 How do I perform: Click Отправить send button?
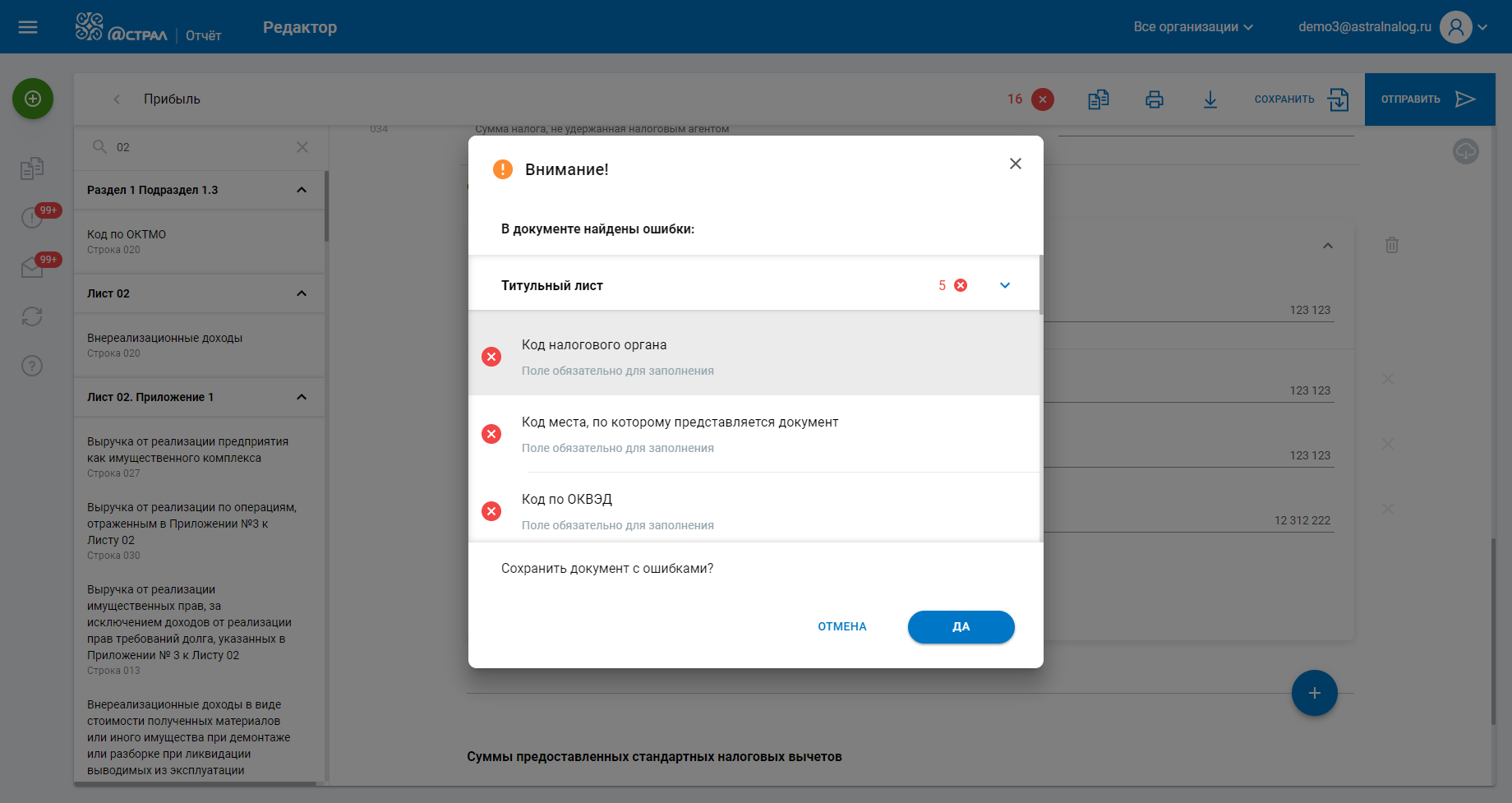point(1430,99)
